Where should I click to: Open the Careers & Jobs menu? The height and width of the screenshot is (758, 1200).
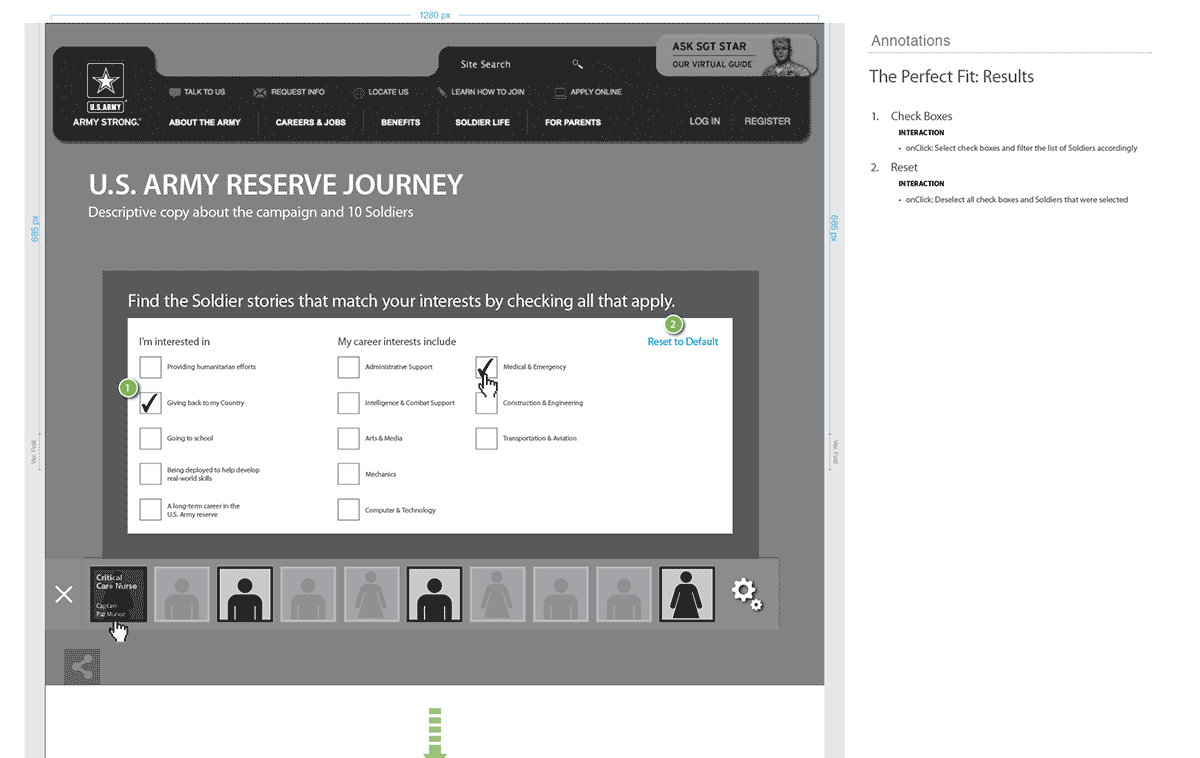310,122
